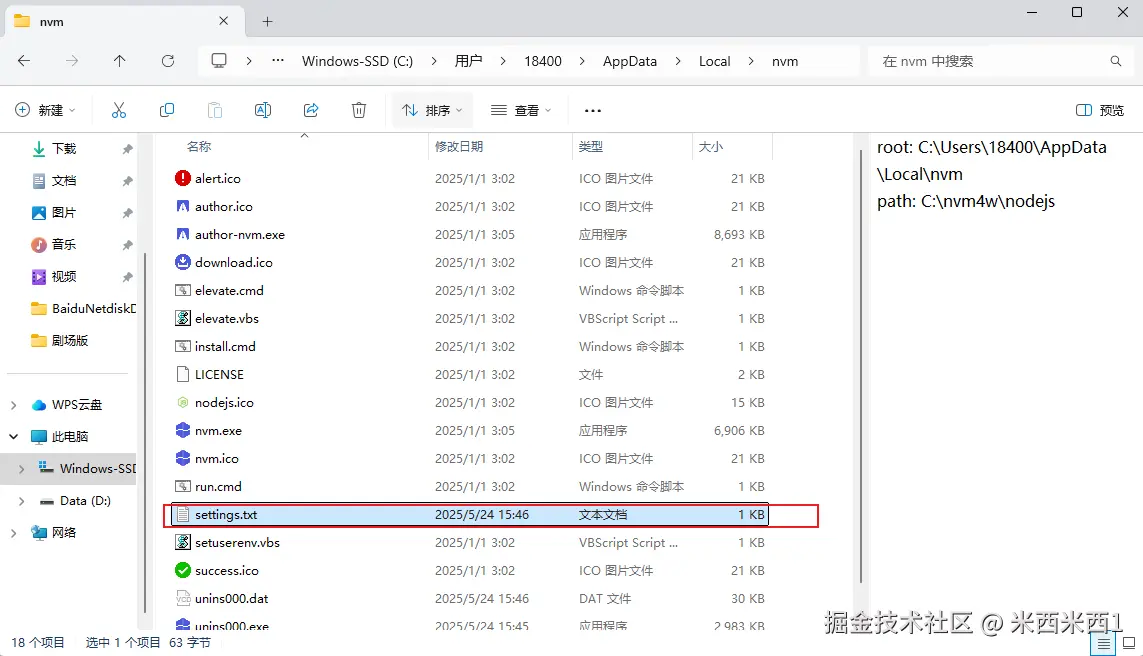The image size is (1143, 656).
Task: Click the Paste clipboard icon
Action: click(215, 110)
